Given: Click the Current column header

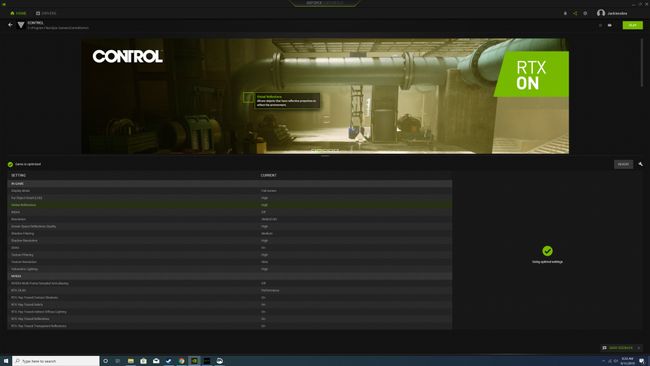Looking at the screenshot, I should tap(268, 175).
